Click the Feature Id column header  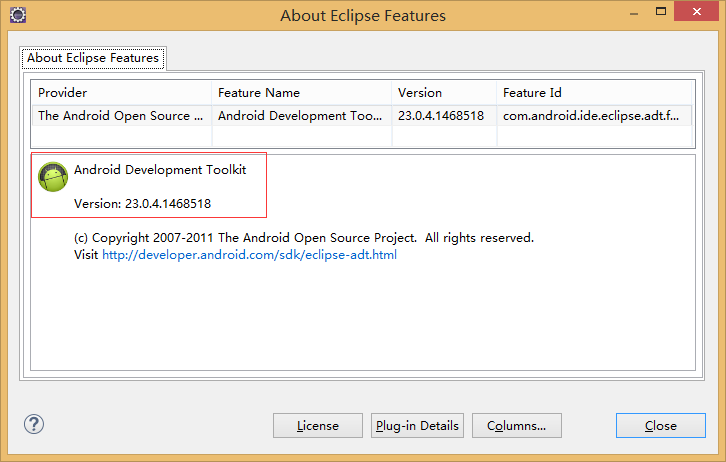point(595,92)
